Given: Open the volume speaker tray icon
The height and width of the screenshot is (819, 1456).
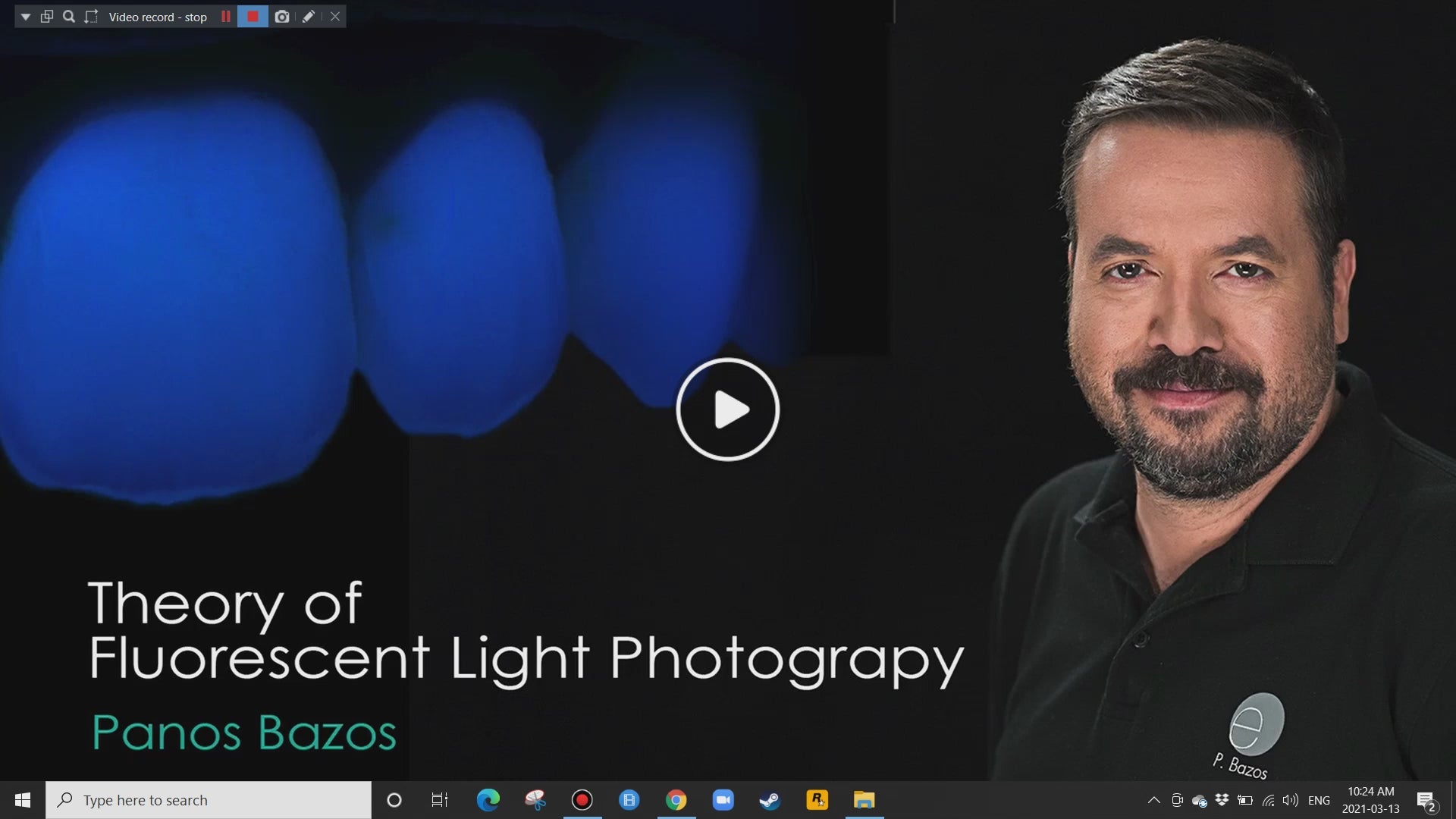Looking at the screenshot, I should click(x=1290, y=800).
